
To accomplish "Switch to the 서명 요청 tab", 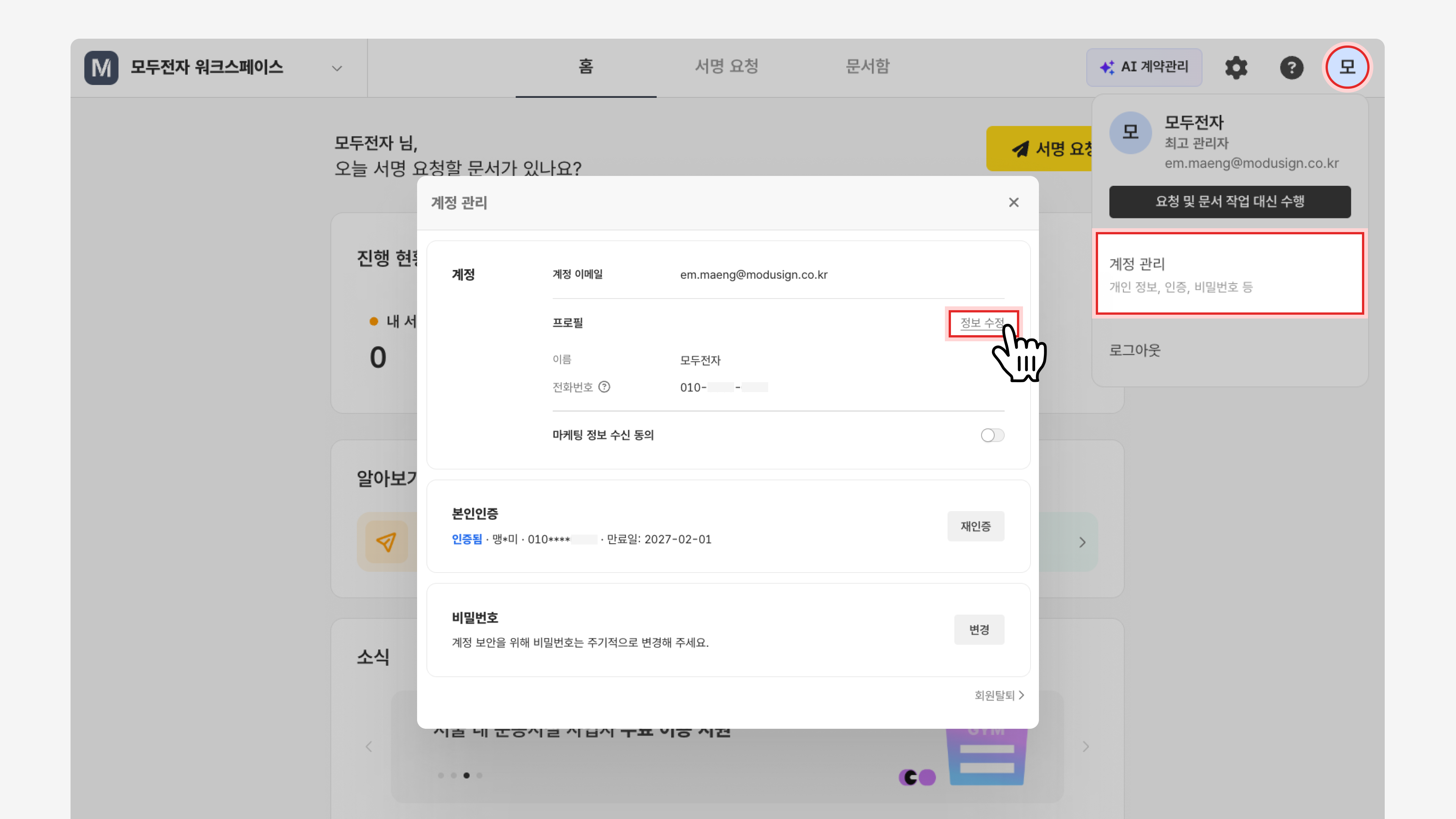I will pos(726,67).
